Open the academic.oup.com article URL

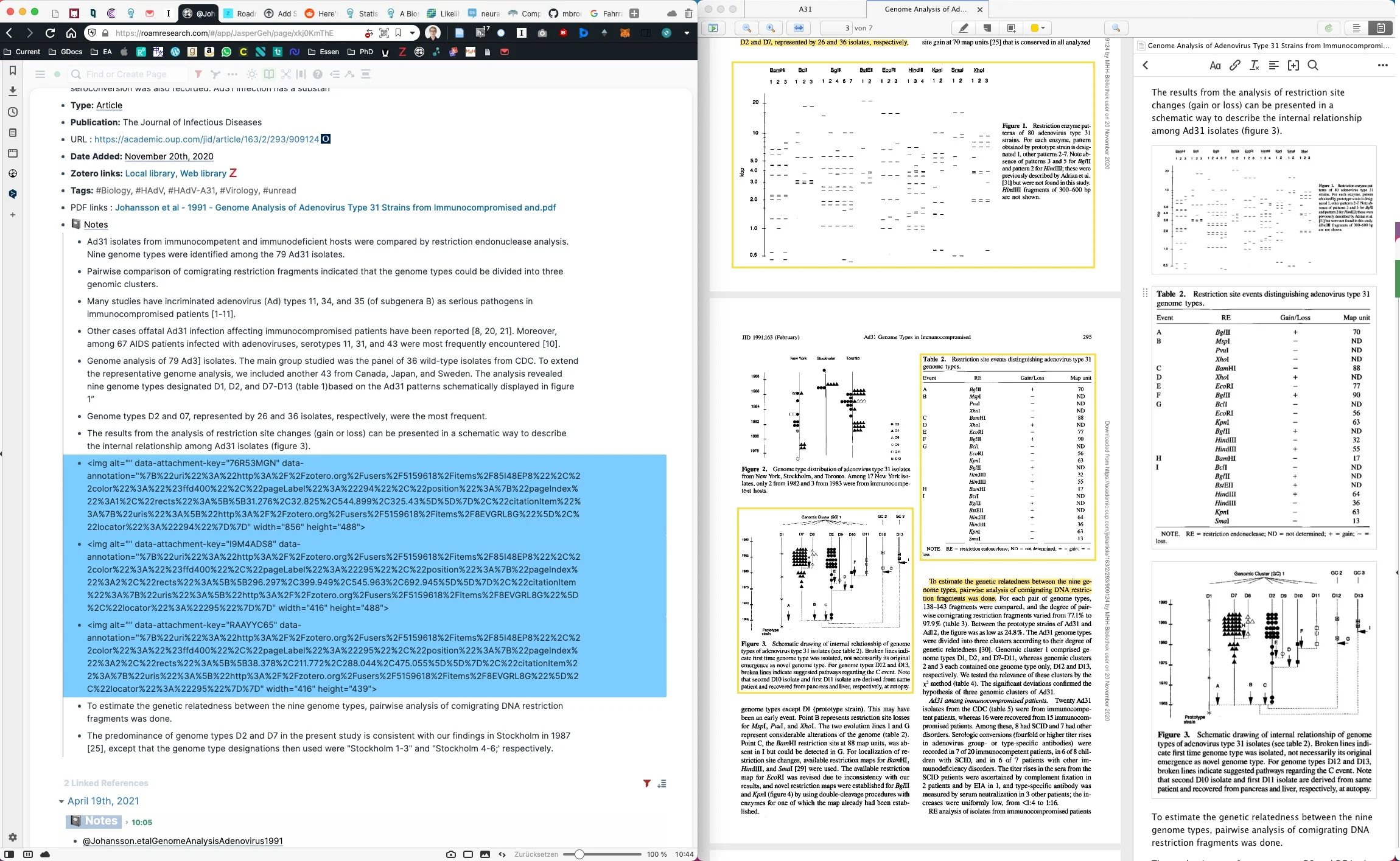click(206, 139)
